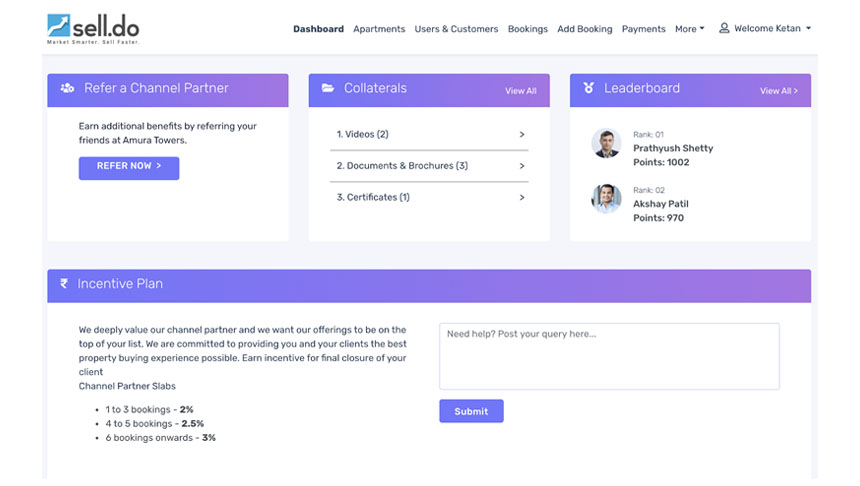Image resolution: width=860 pixels, height=486 pixels.
Task: Click the Collaterals heading text
Action: tap(375, 88)
